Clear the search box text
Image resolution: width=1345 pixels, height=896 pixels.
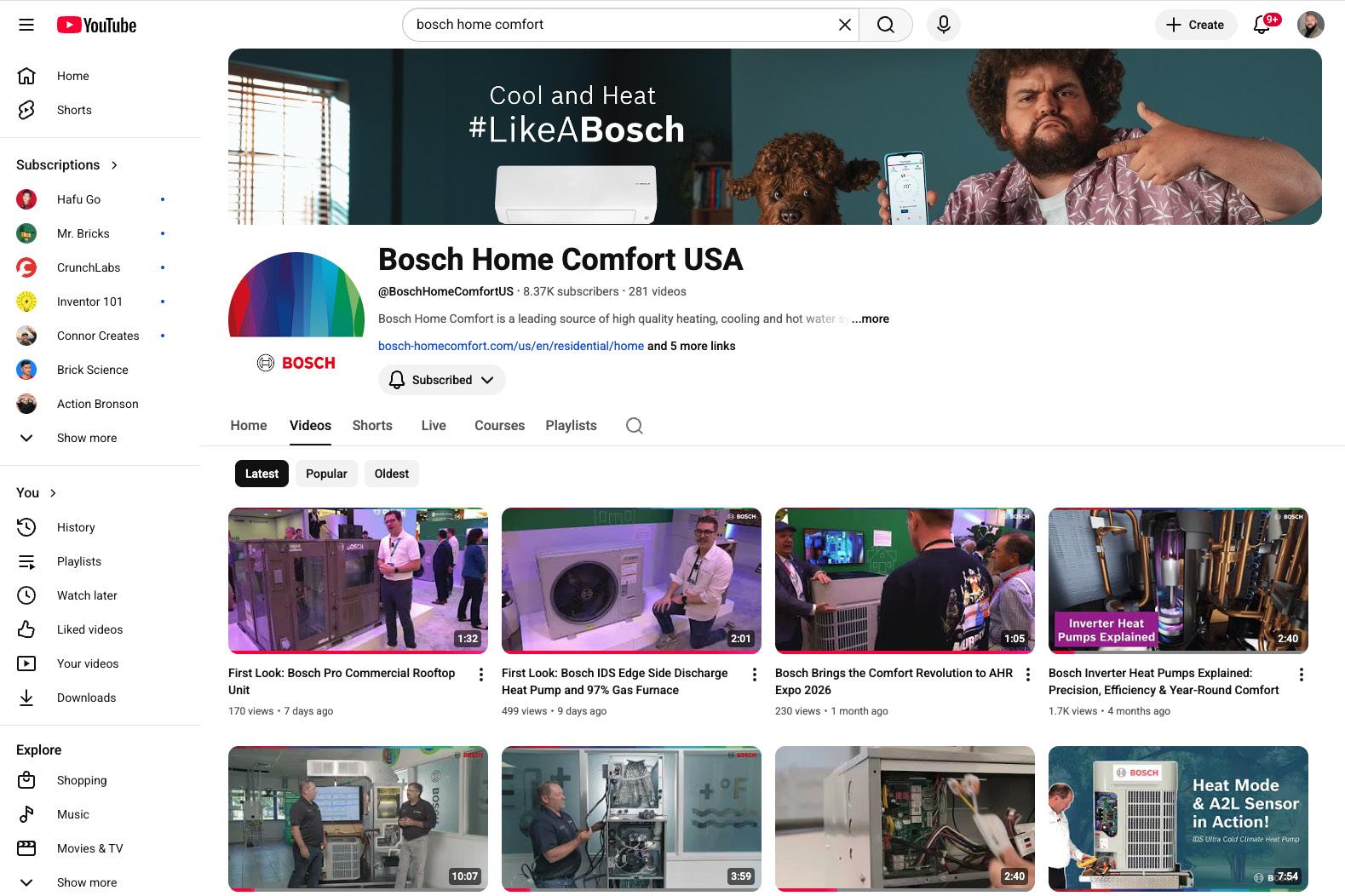tap(844, 25)
